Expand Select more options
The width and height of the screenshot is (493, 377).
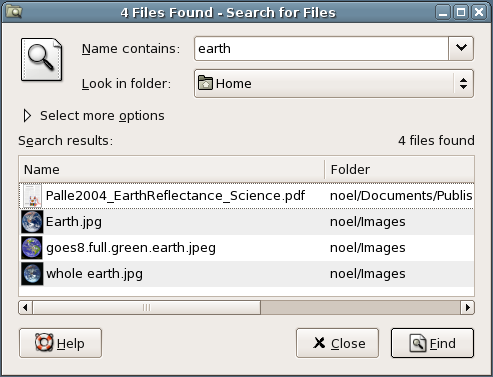tap(94, 116)
